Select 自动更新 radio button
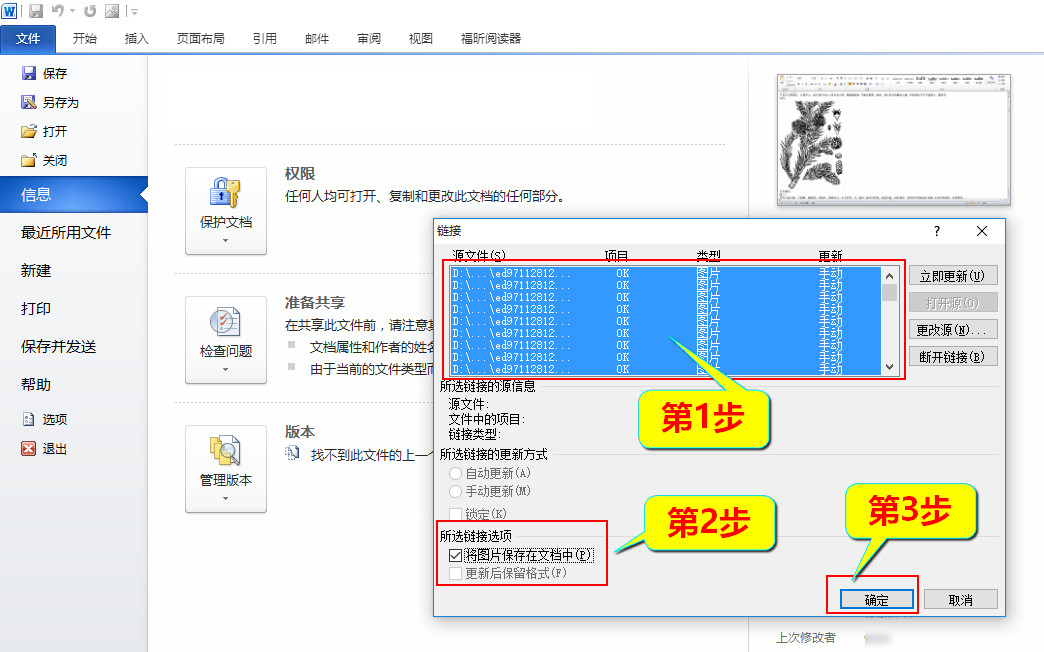Image resolution: width=1044 pixels, height=652 pixels. click(456, 473)
